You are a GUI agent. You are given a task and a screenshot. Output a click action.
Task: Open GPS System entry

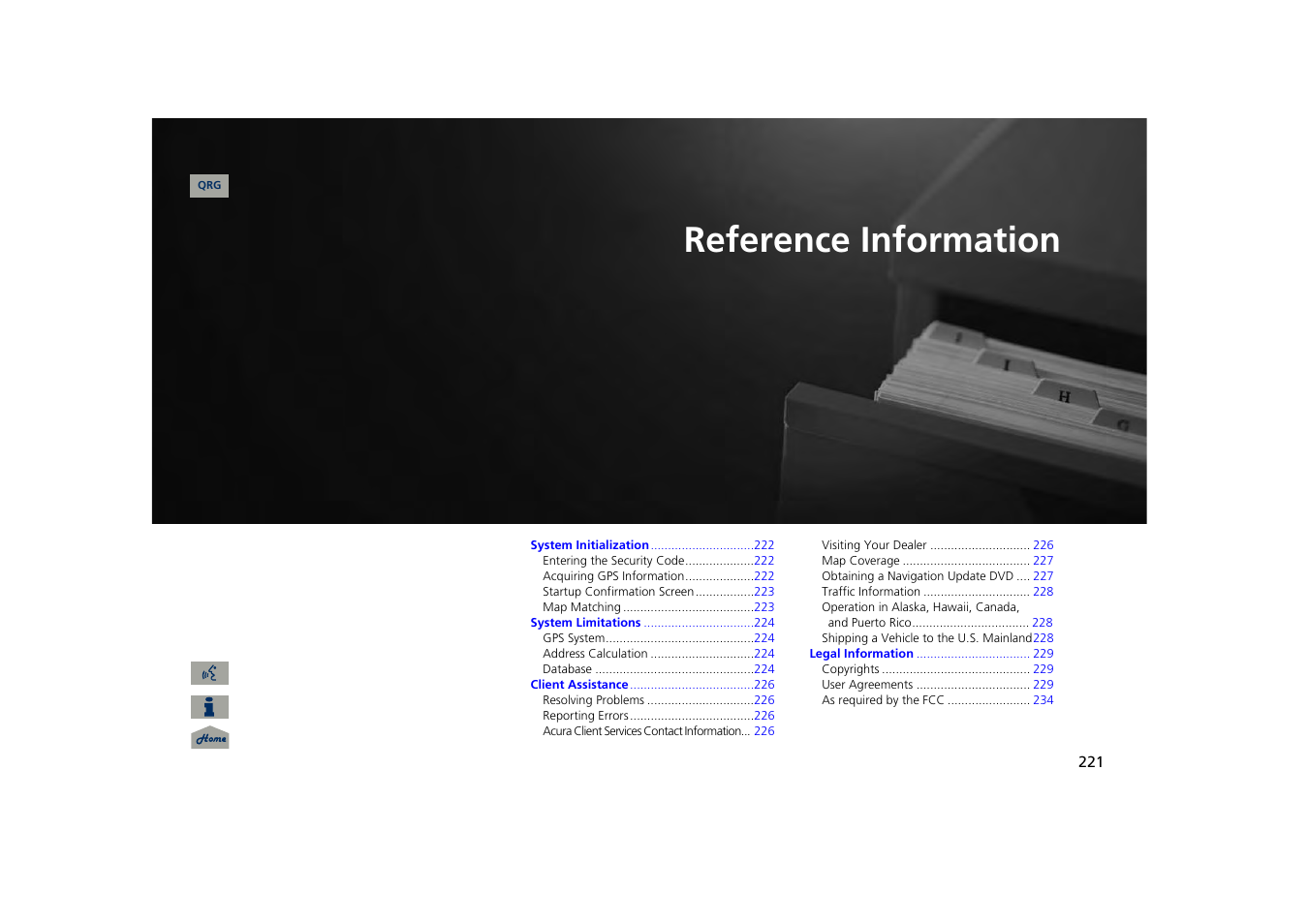click(658, 638)
